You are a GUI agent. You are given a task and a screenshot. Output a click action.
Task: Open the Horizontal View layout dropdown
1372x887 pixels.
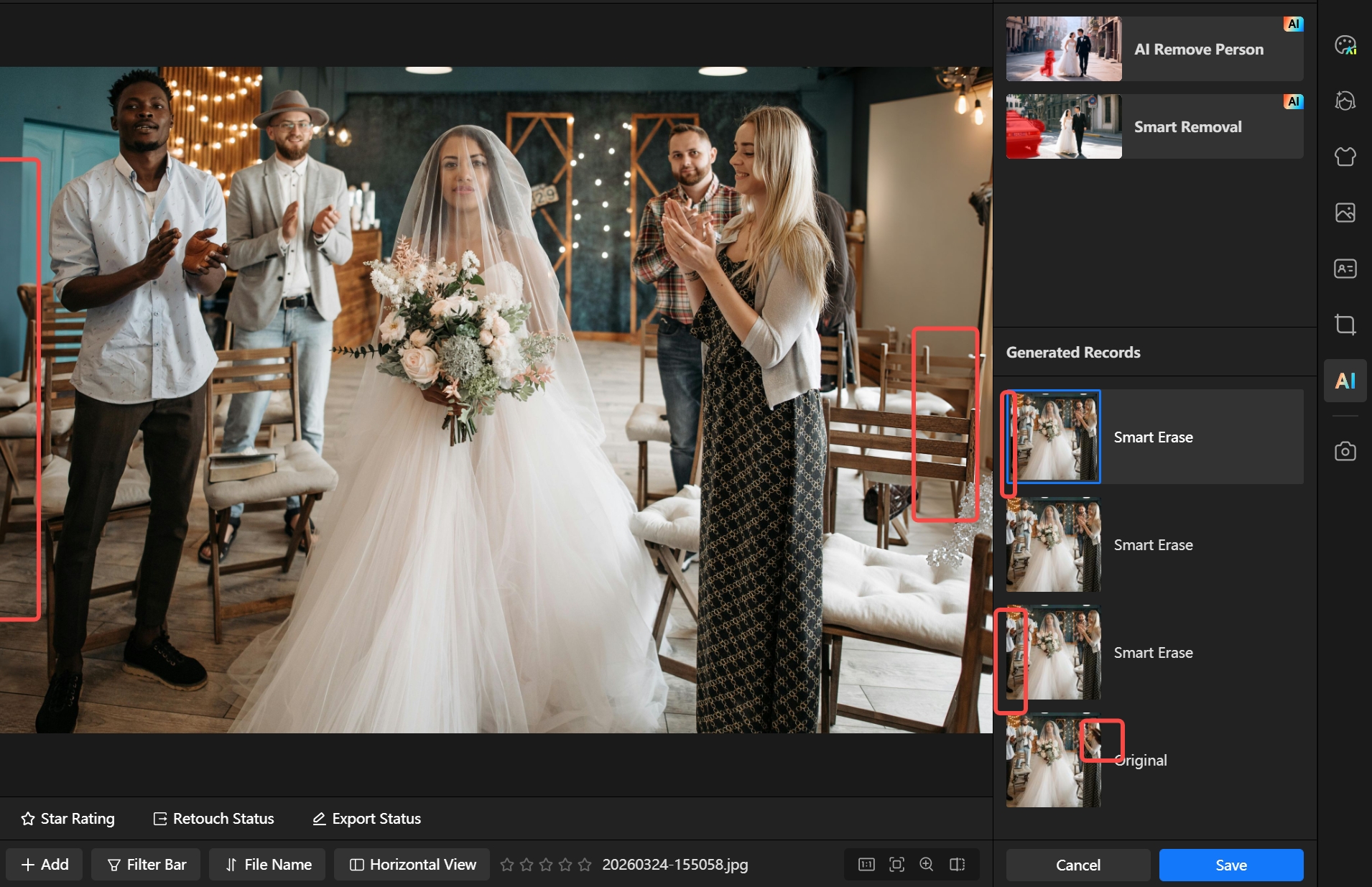(412, 864)
